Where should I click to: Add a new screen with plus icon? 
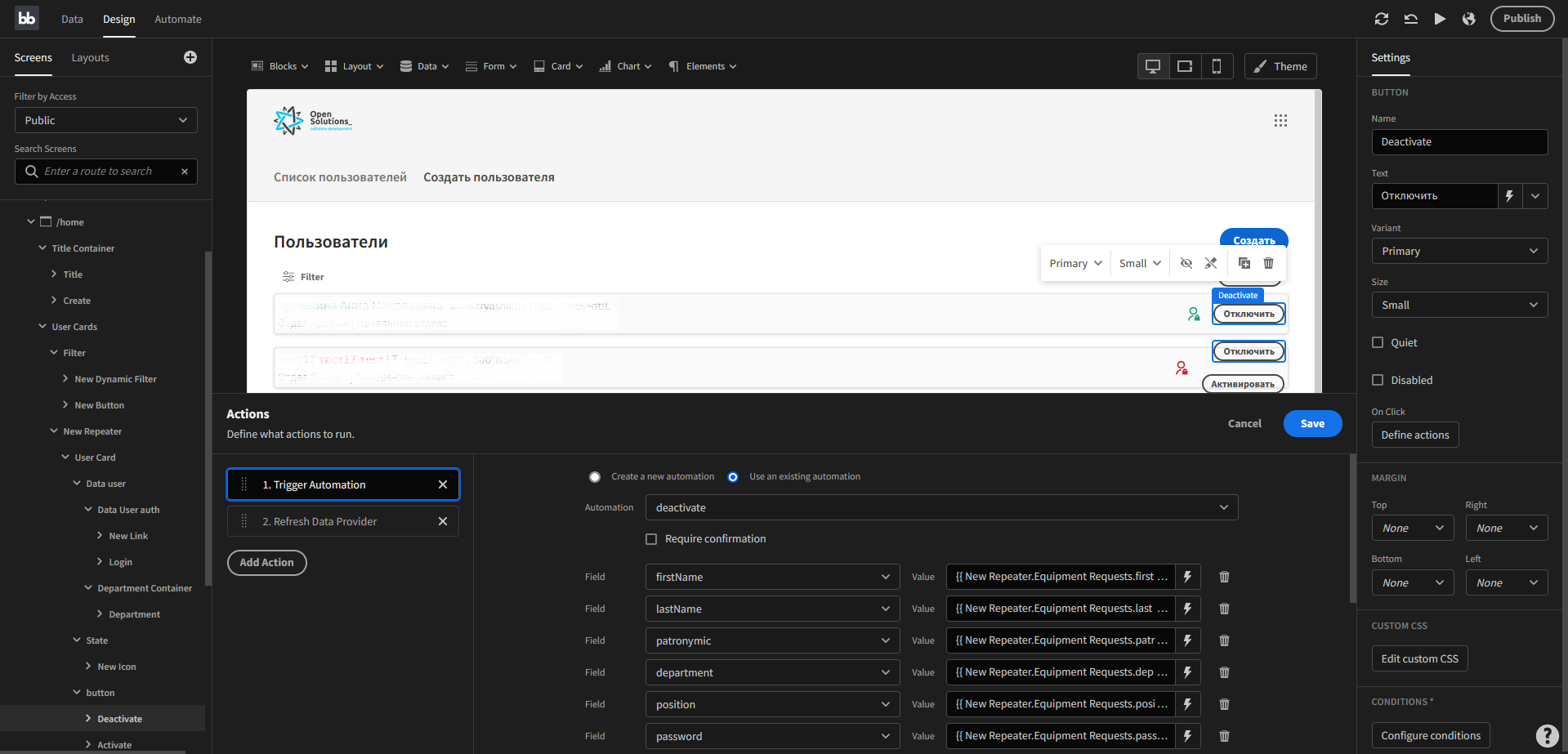pos(190,57)
